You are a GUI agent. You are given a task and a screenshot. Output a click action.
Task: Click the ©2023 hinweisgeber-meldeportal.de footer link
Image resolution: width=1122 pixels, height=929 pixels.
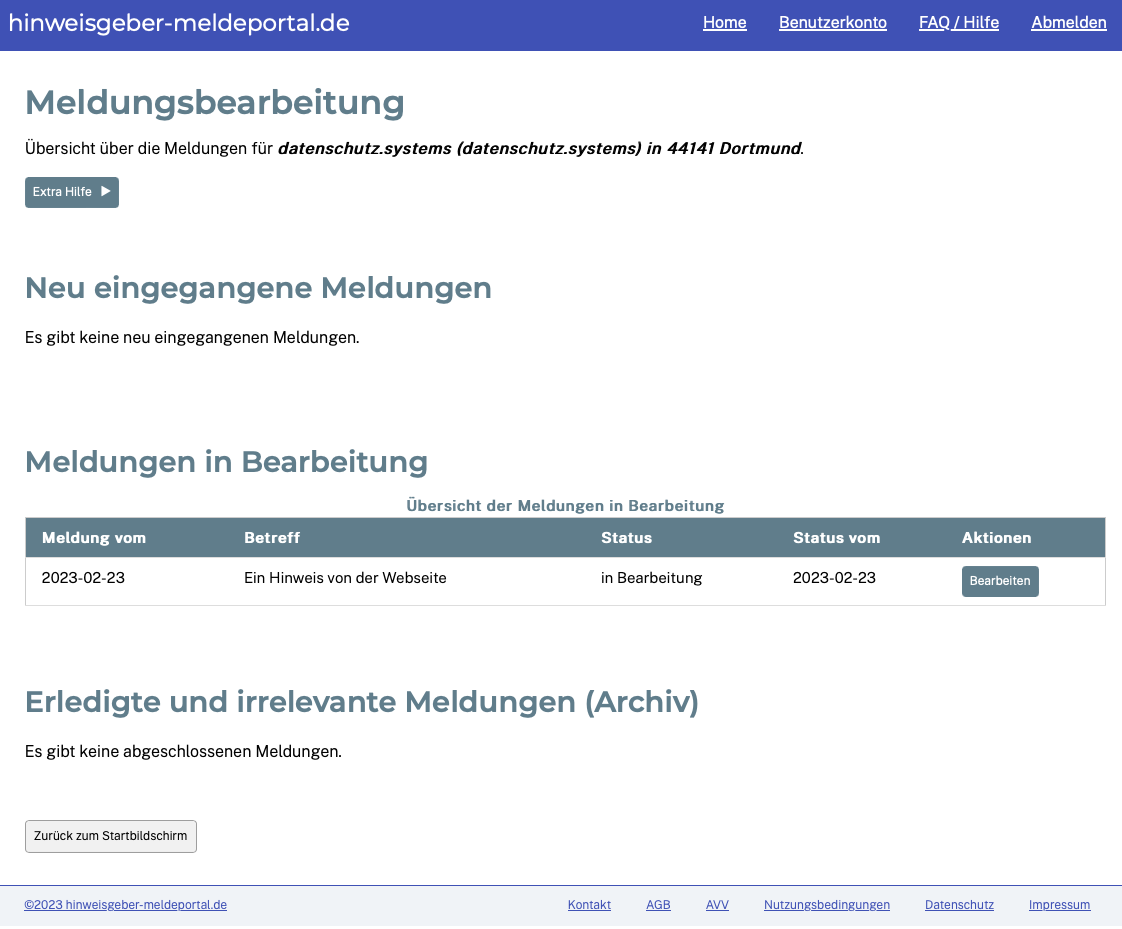[126, 905]
